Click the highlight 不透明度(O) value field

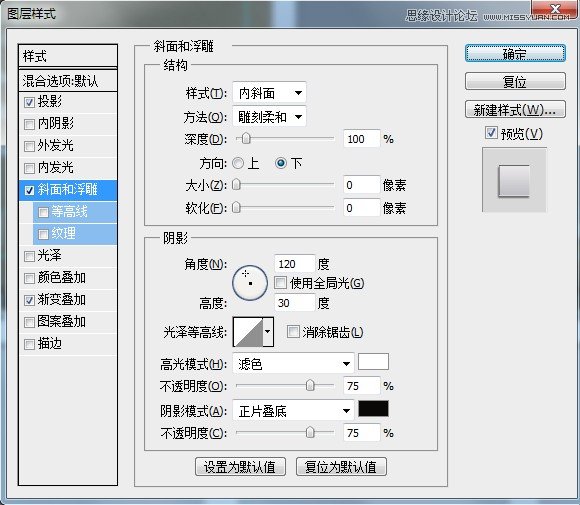coord(361,386)
